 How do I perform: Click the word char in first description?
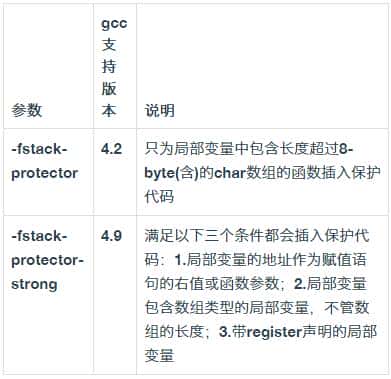click(x=230, y=173)
